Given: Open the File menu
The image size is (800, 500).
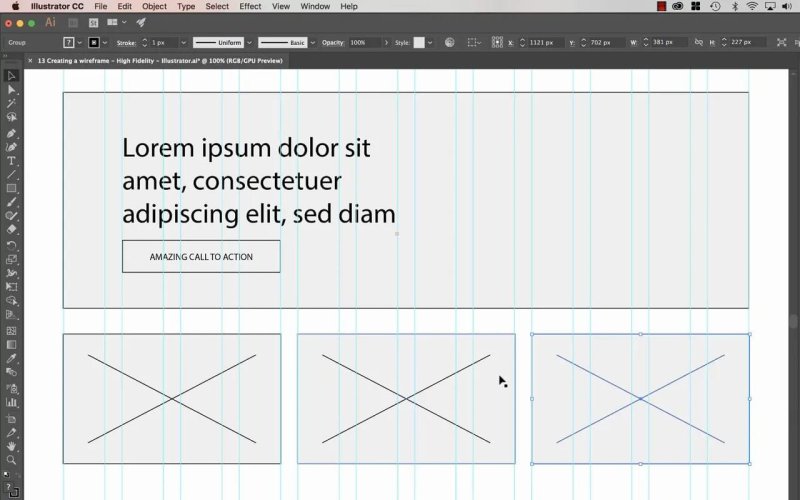Looking at the screenshot, I should click(101, 7).
